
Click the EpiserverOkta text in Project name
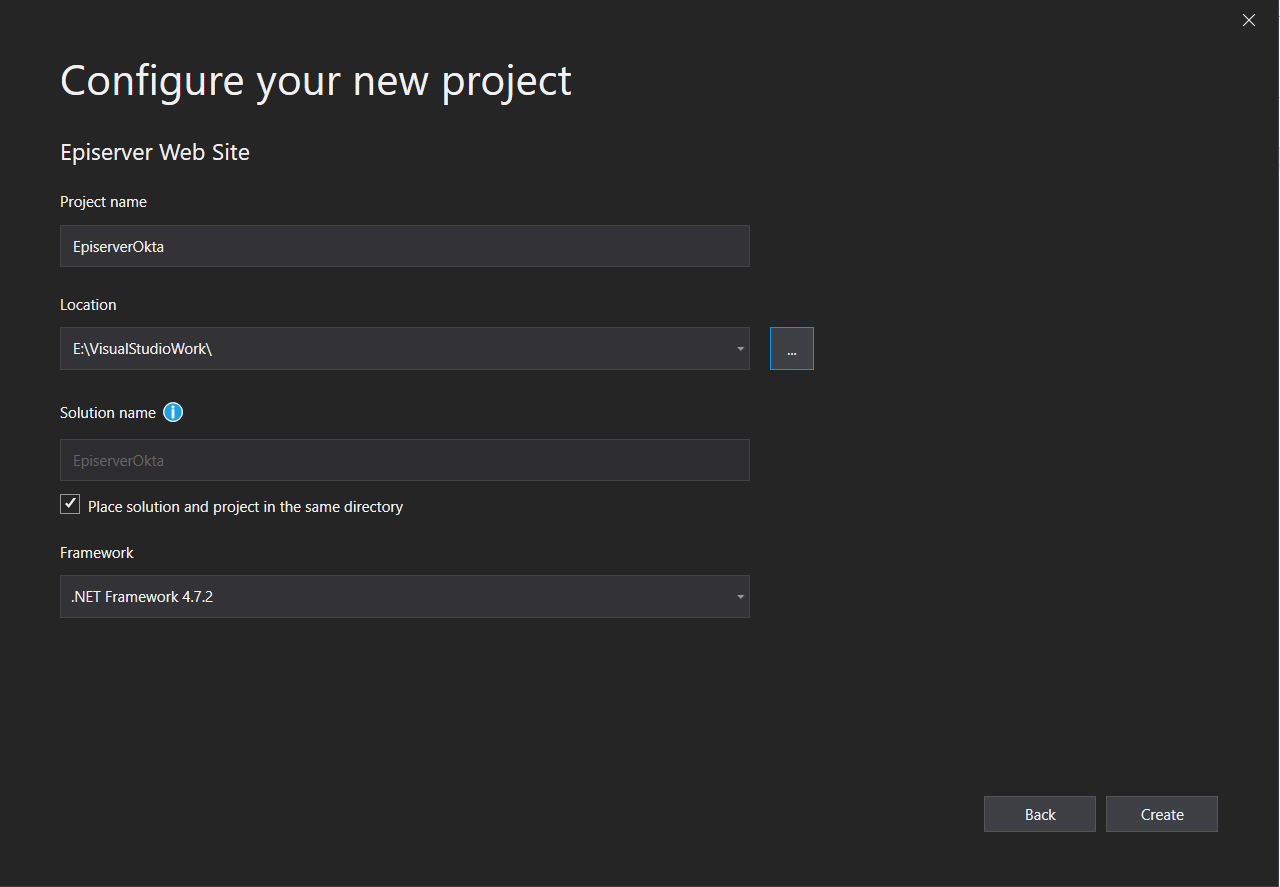[118, 247]
